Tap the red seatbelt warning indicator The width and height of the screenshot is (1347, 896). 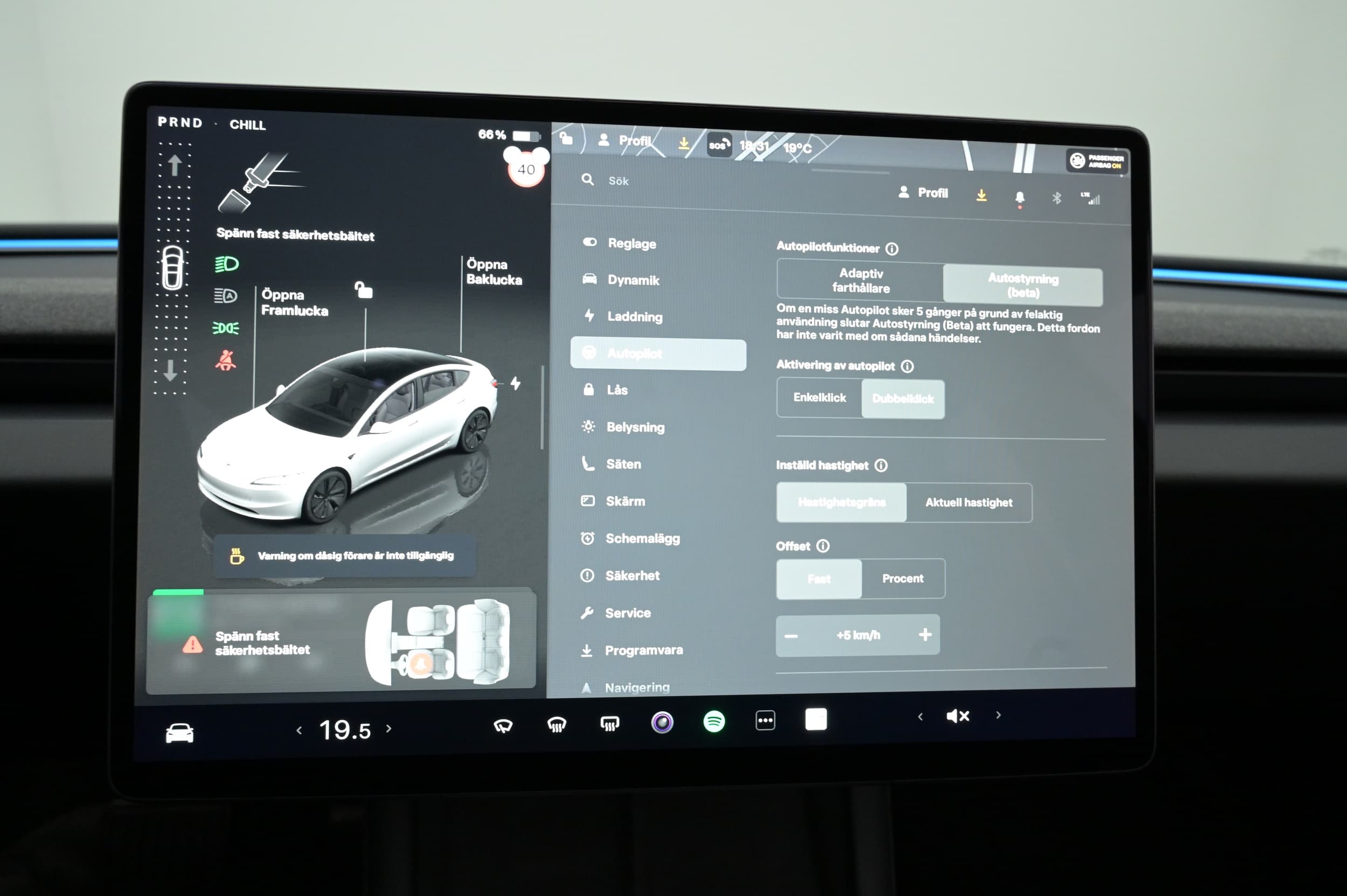(x=226, y=360)
